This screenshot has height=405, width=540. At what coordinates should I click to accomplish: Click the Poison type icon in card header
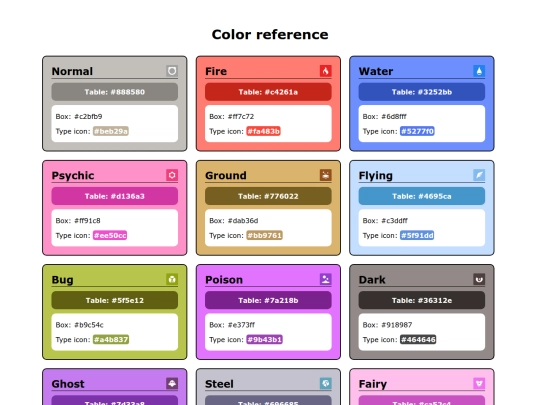(325, 279)
